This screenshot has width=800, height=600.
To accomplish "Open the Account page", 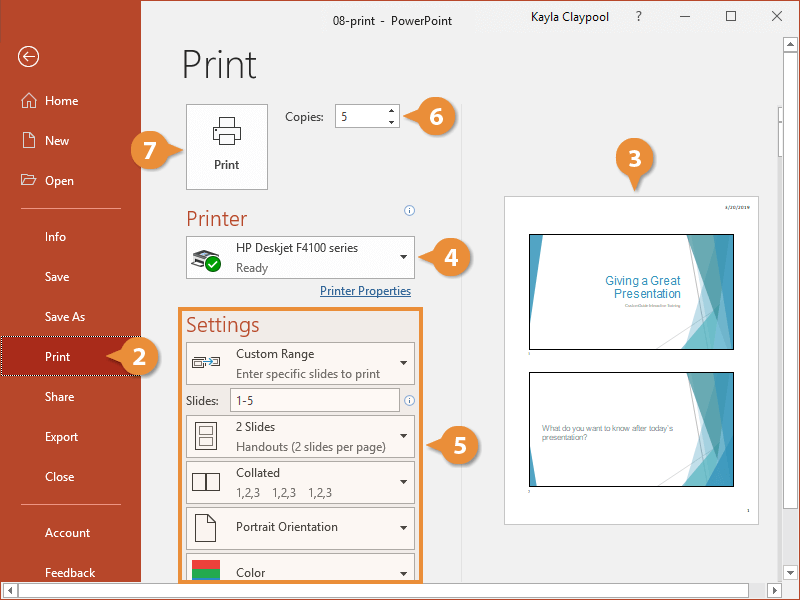I will point(67,533).
